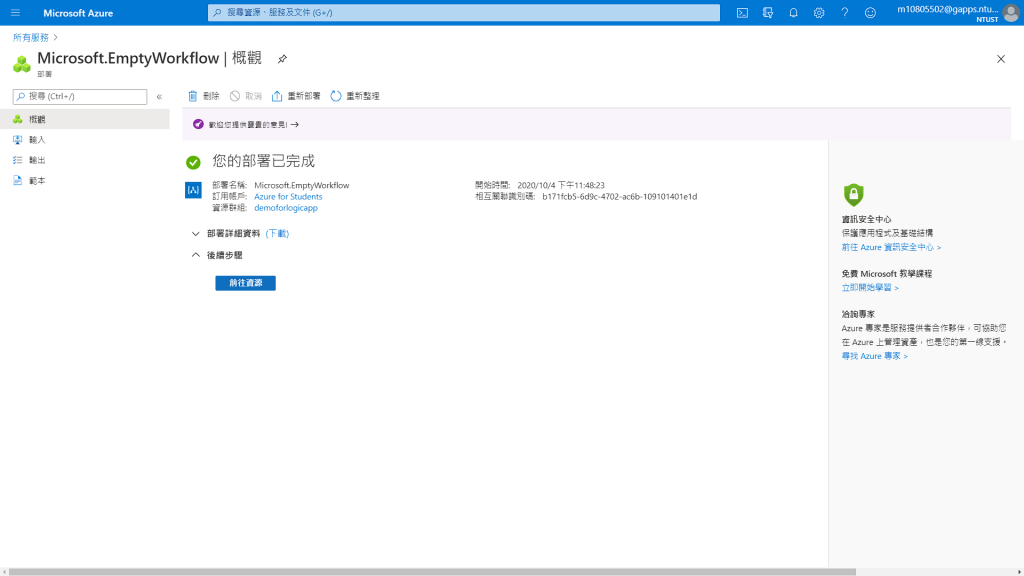Screen dimensions: 1024x576
Task: Open Azure for Students subscription link
Action: (x=288, y=197)
